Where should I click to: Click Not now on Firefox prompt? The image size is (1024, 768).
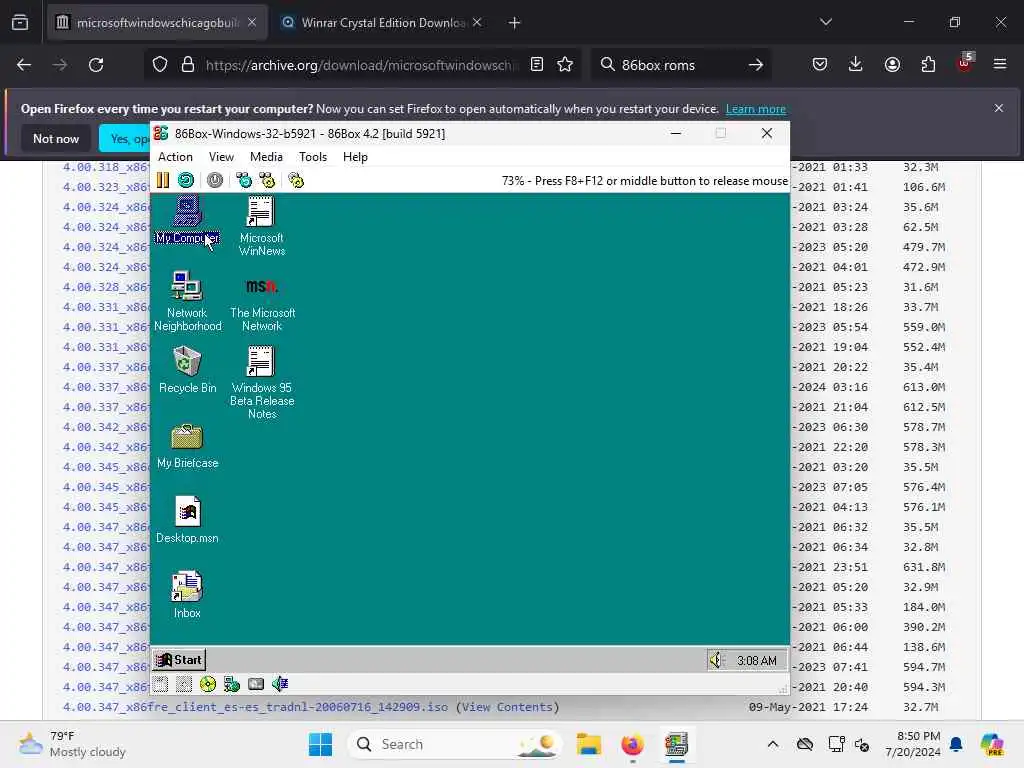click(56, 138)
